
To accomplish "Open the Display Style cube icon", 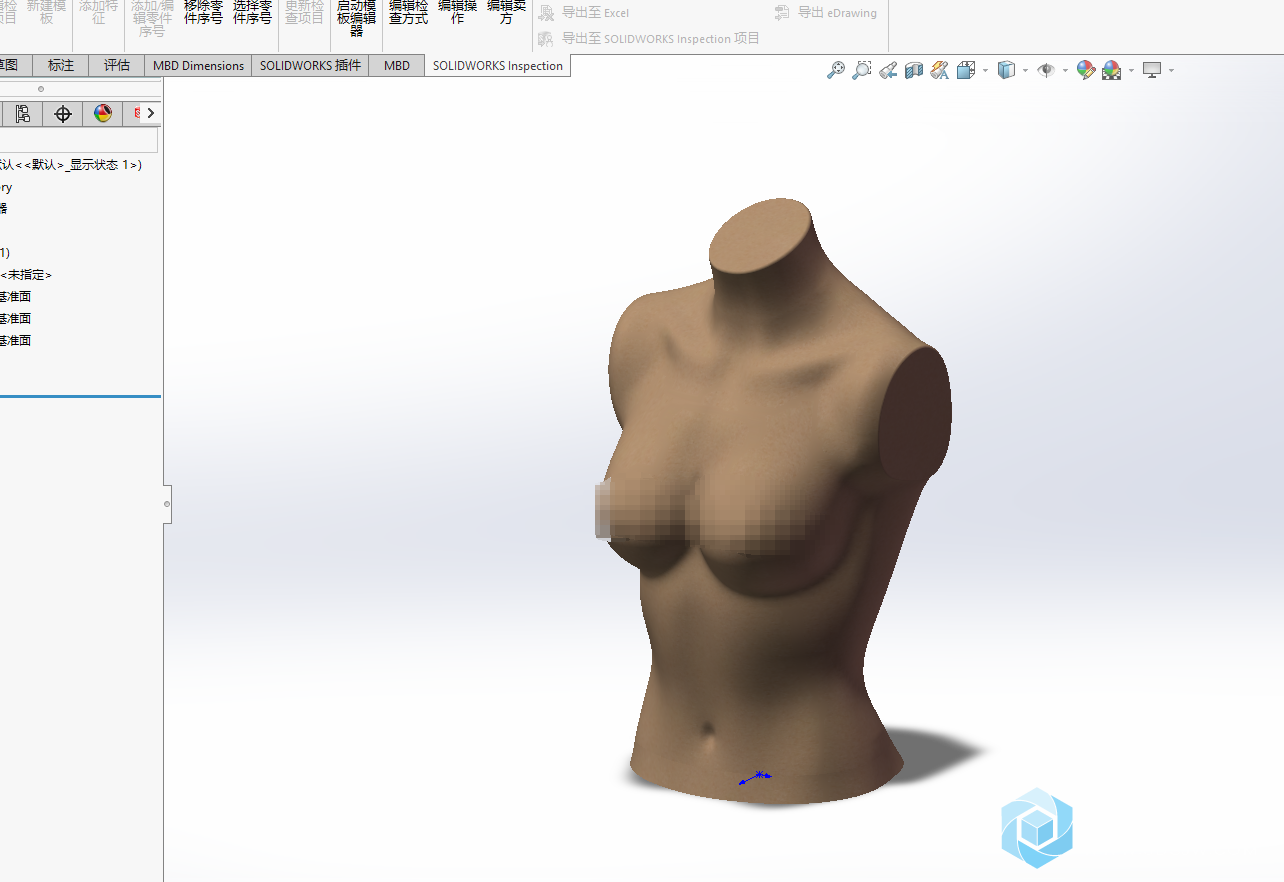I will [x=1007, y=70].
